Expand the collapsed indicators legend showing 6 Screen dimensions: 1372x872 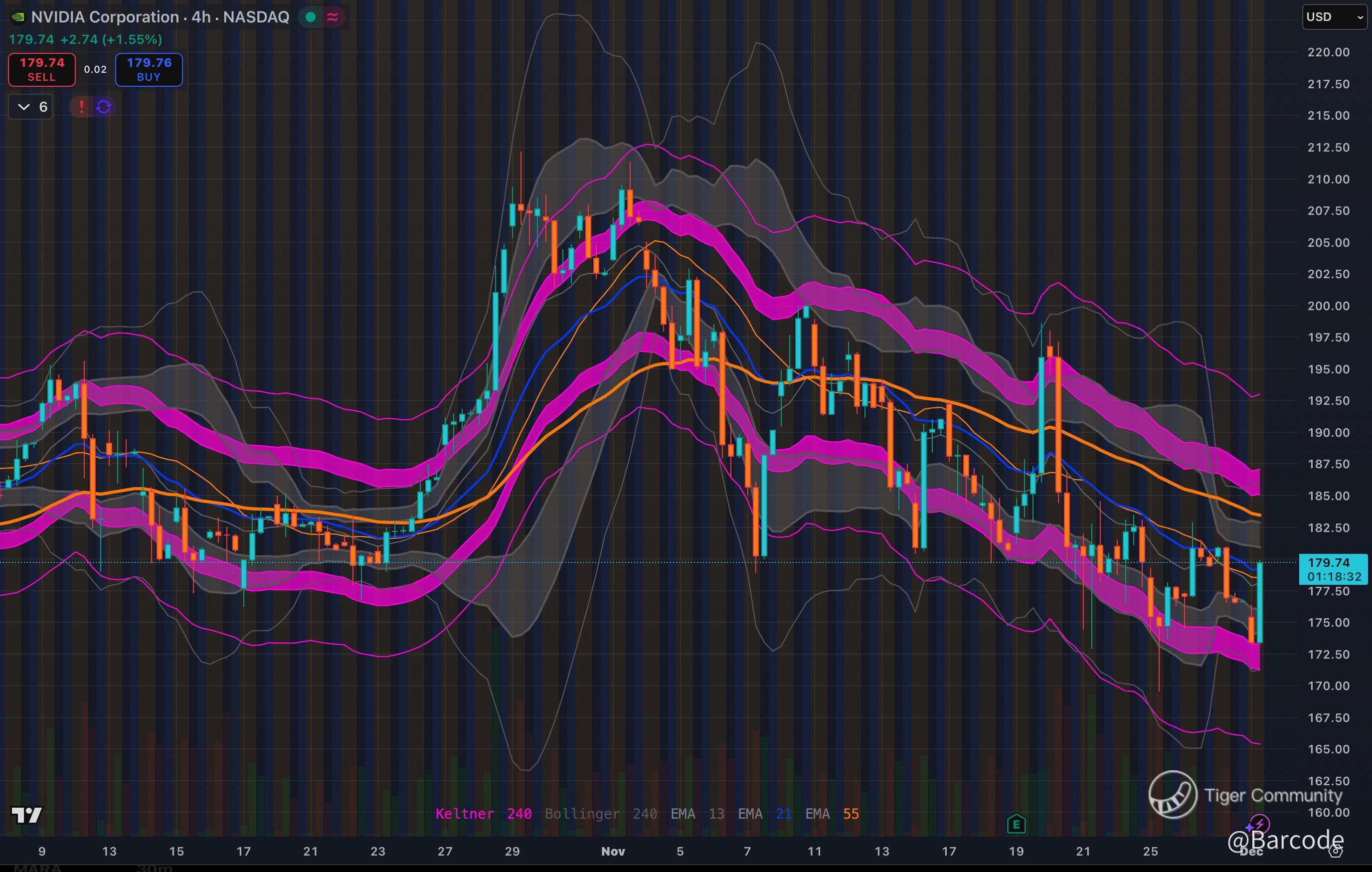(x=31, y=107)
